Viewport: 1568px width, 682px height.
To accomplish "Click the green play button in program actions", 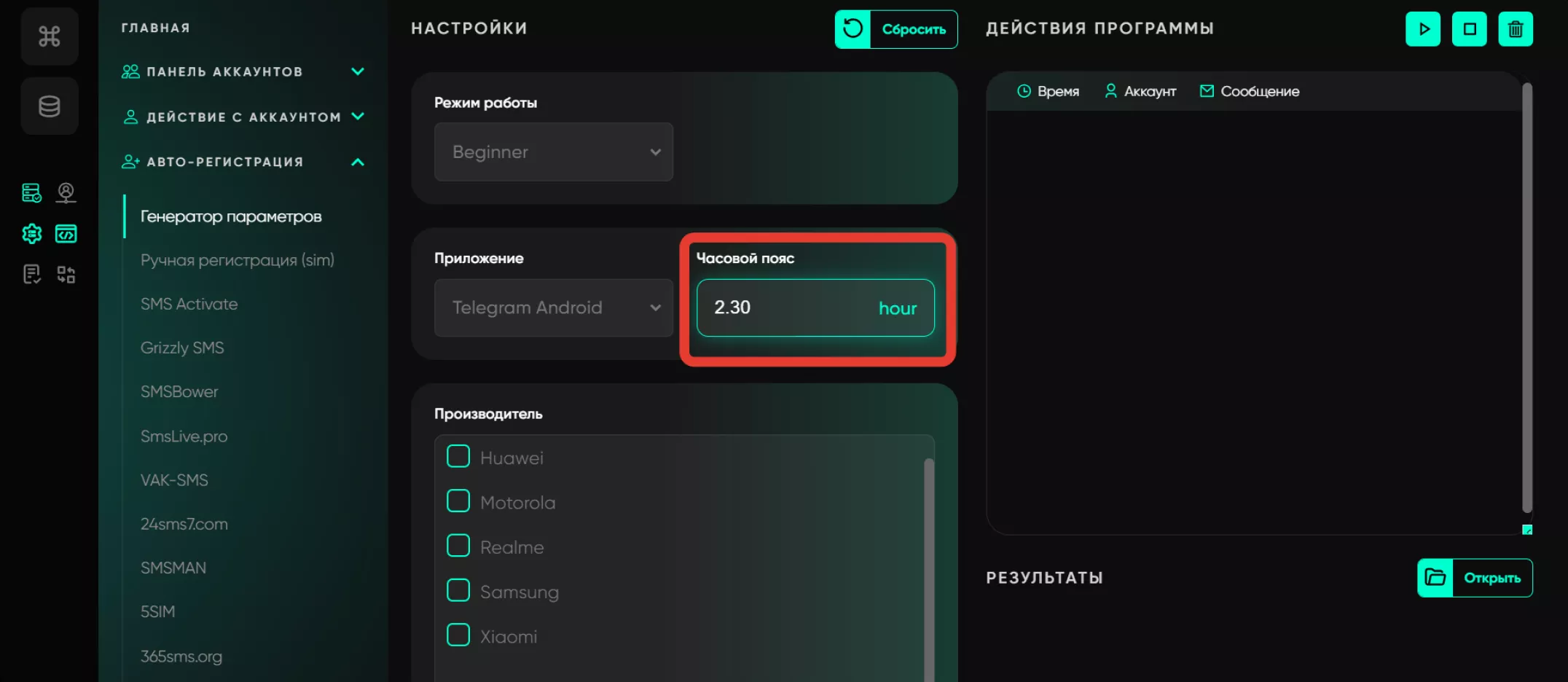I will pyautogui.click(x=1423, y=29).
